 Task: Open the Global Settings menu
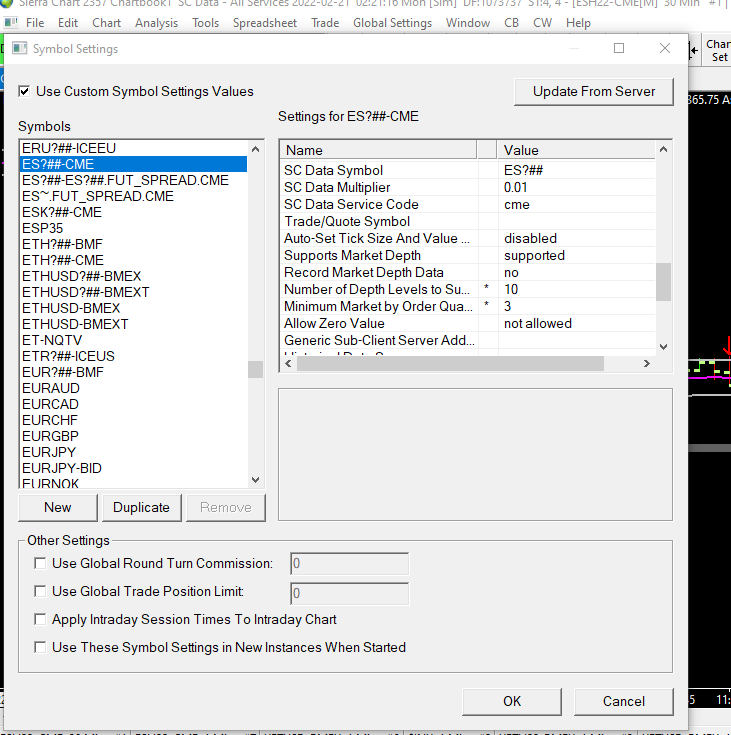click(x=392, y=22)
